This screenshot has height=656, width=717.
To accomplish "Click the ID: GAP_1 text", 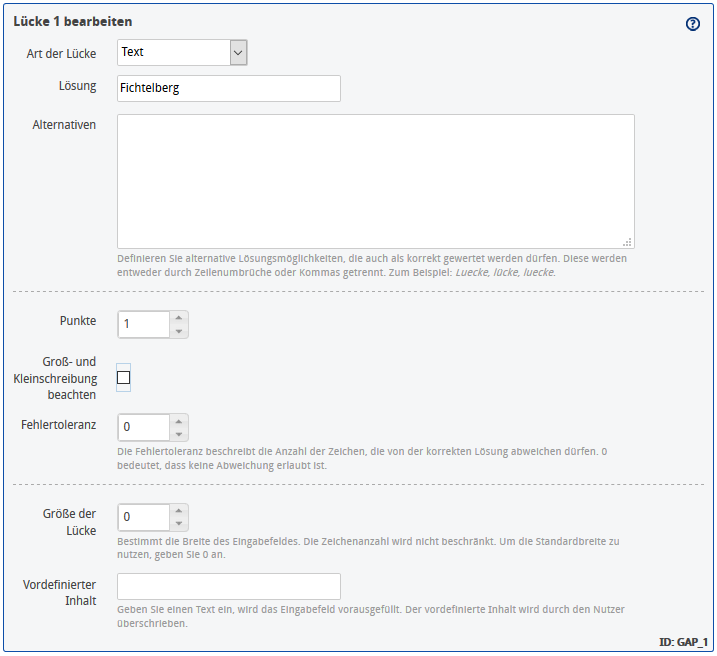I will 683,641.
